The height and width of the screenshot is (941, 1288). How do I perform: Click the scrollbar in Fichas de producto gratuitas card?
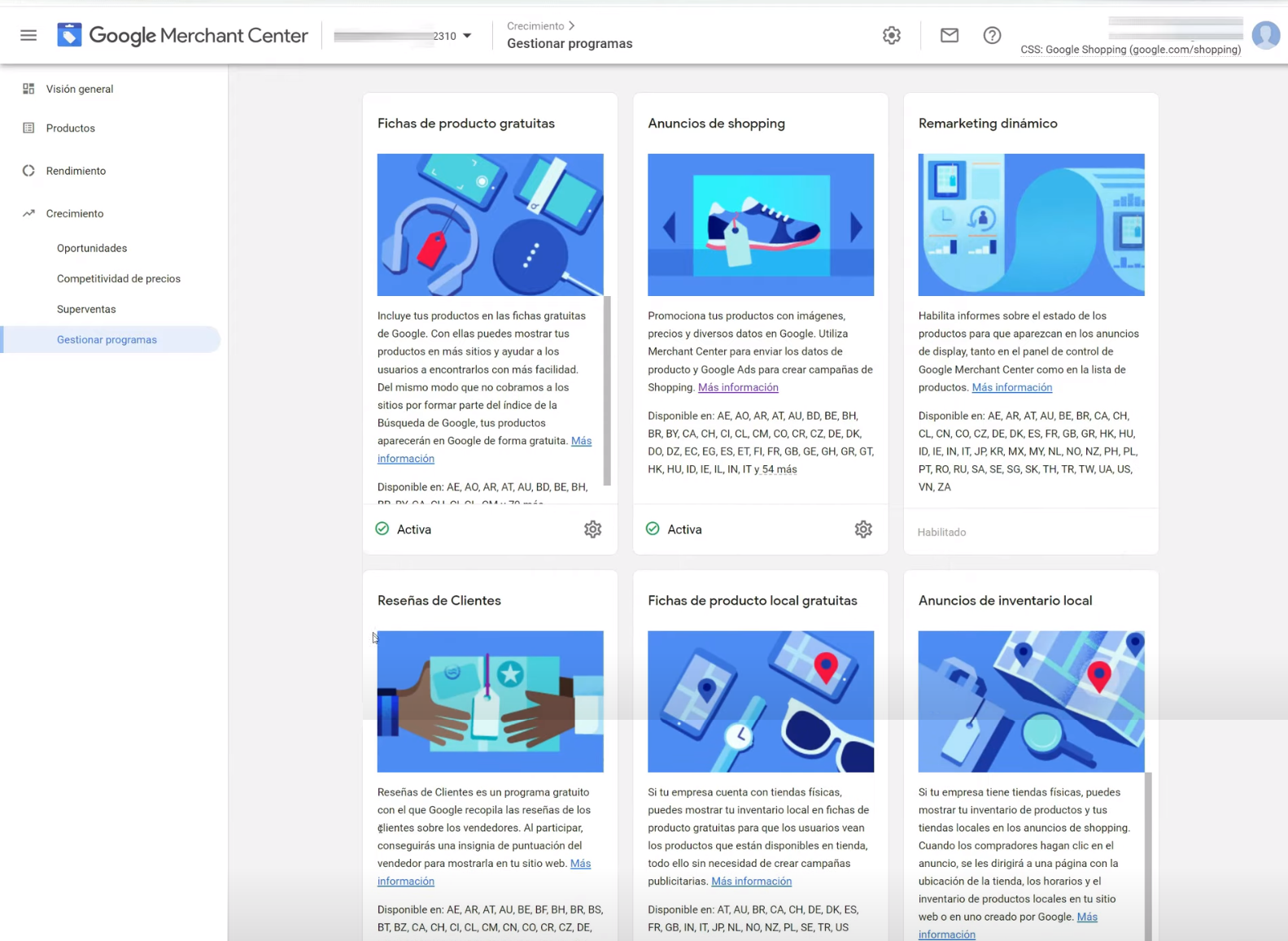[x=607, y=391]
